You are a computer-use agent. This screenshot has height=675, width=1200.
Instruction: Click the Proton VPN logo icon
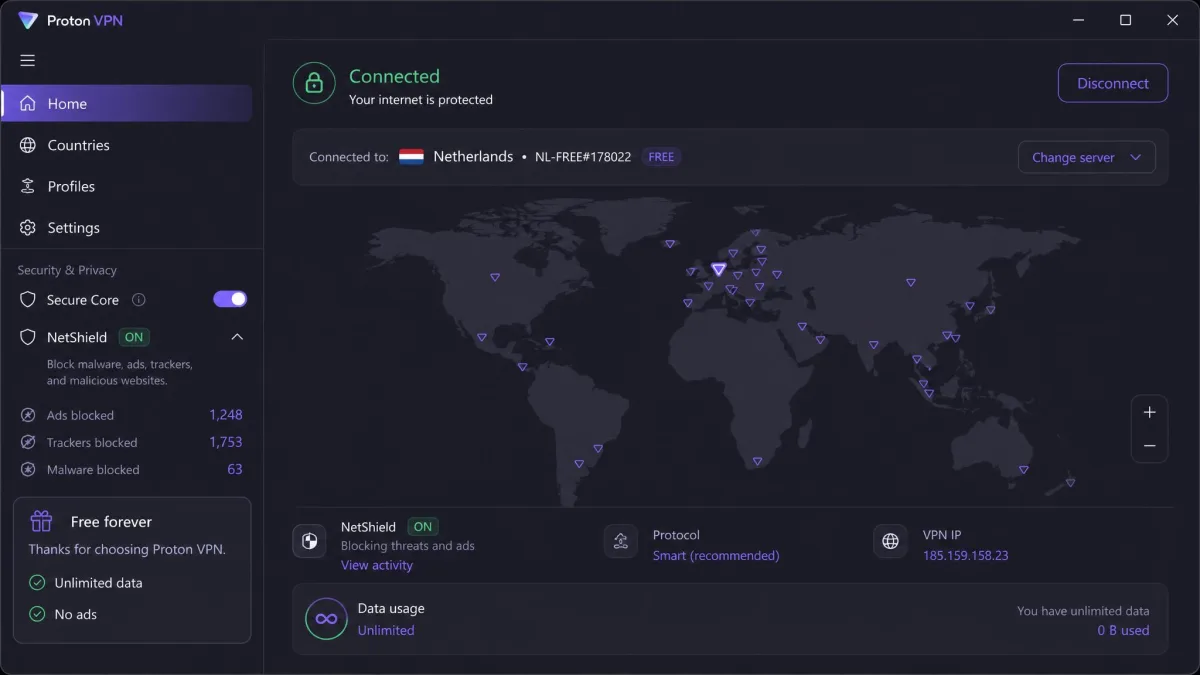click(28, 20)
